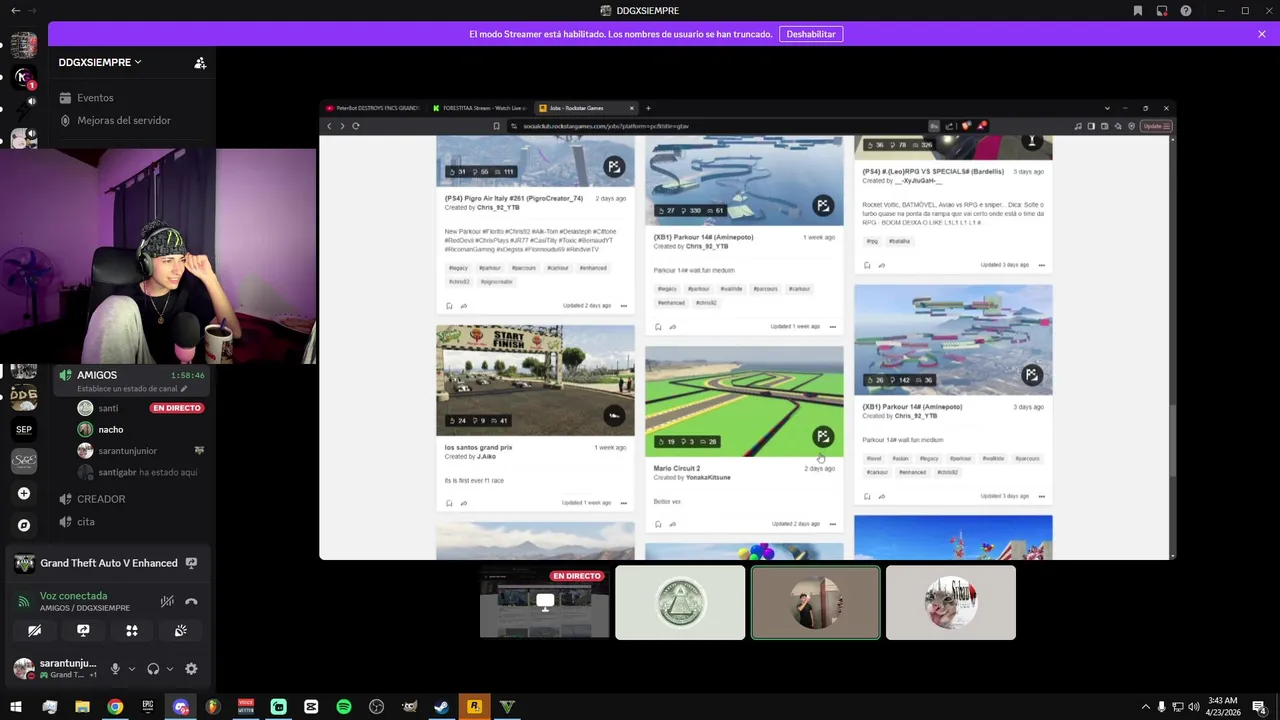Bookmark the Mario Circuit 2 job
Screen dimensions: 1280x720
pyautogui.click(x=658, y=524)
